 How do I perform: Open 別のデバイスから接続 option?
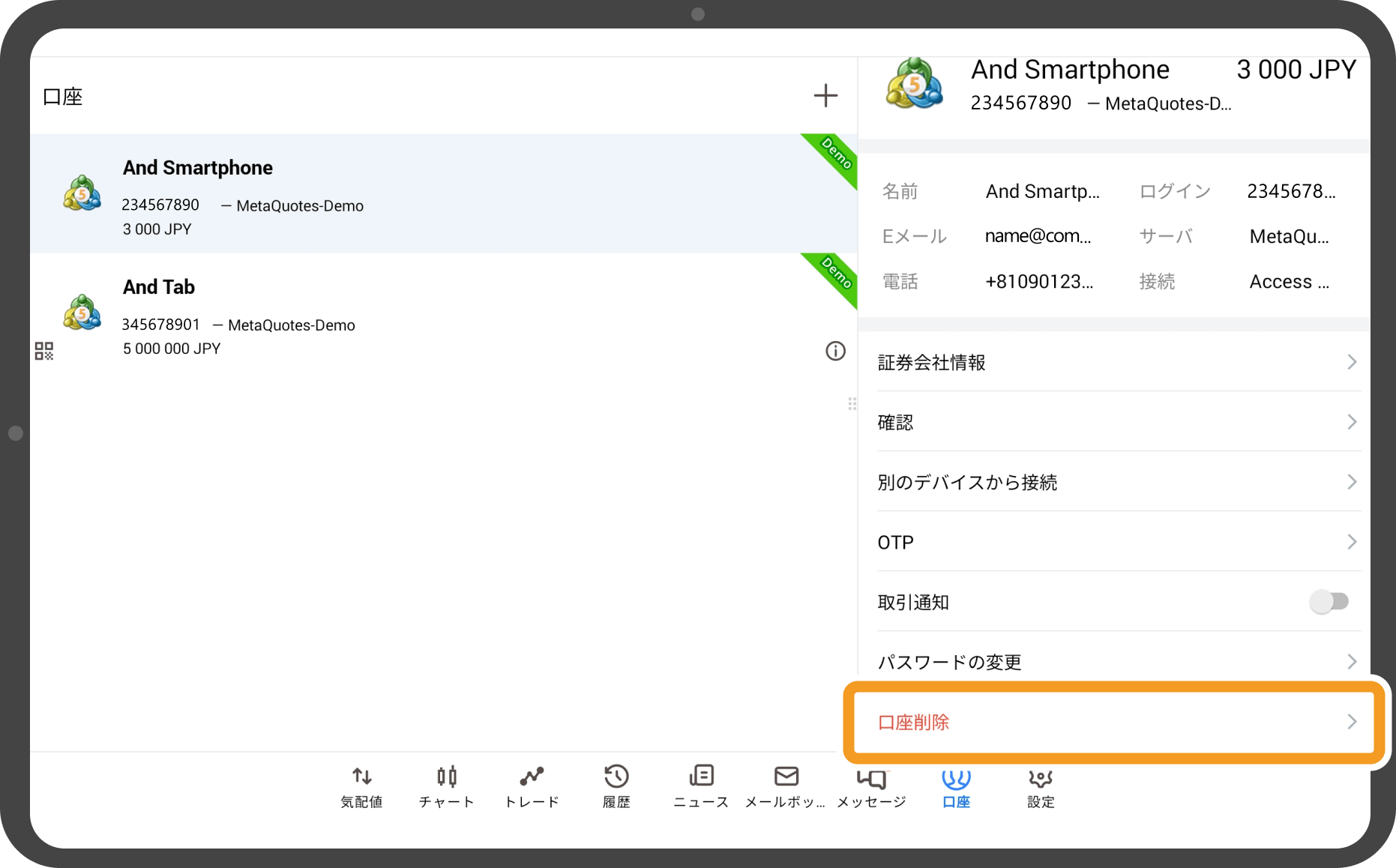pos(1117,483)
